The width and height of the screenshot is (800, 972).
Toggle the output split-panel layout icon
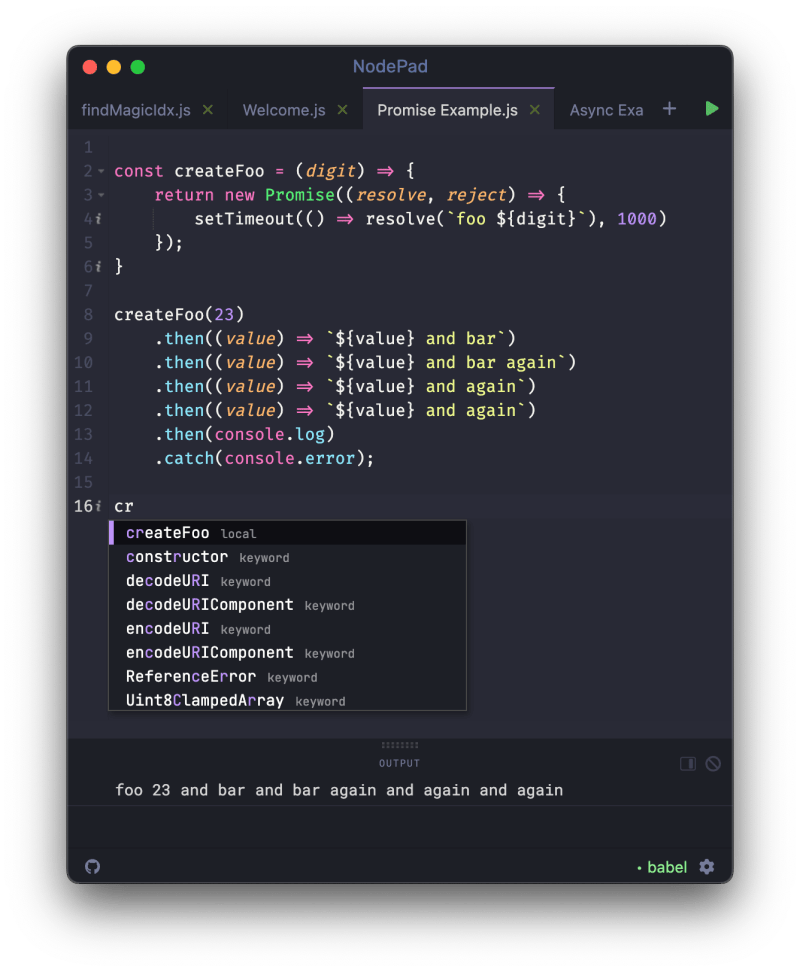tap(687, 763)
